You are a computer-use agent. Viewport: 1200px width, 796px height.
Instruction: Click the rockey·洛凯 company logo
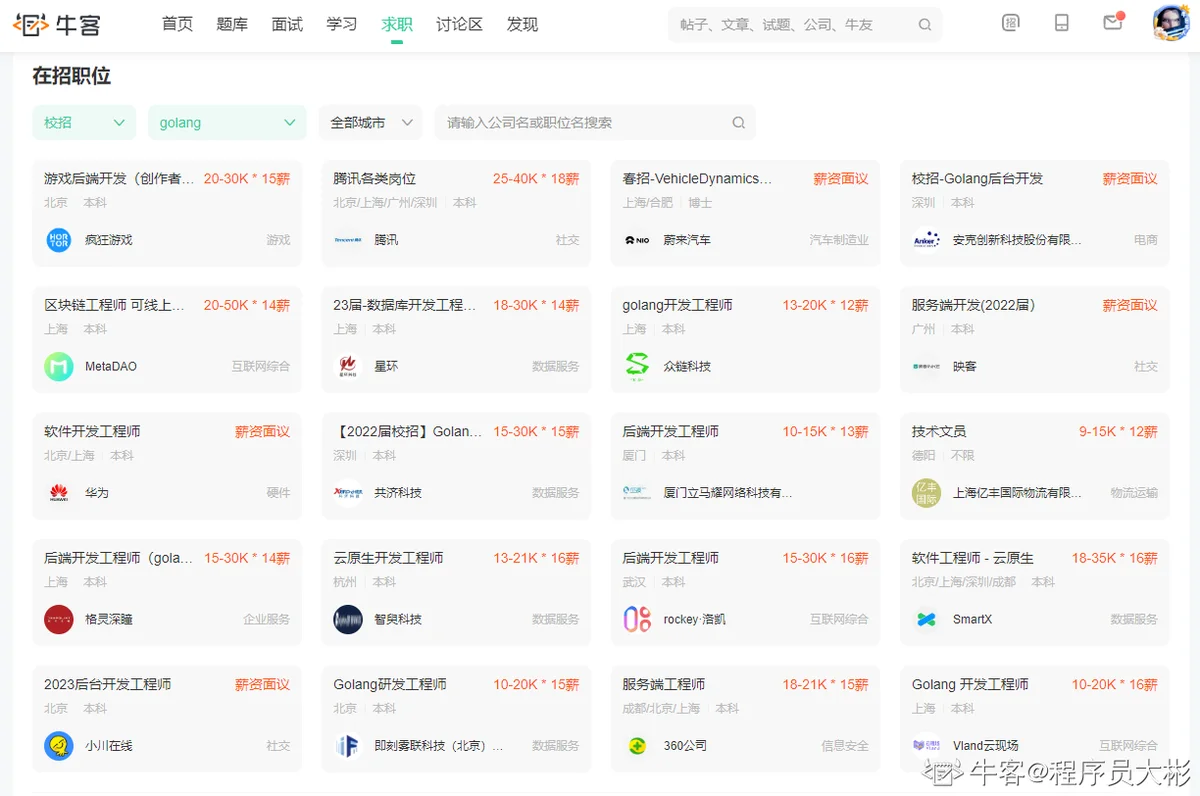637,620
